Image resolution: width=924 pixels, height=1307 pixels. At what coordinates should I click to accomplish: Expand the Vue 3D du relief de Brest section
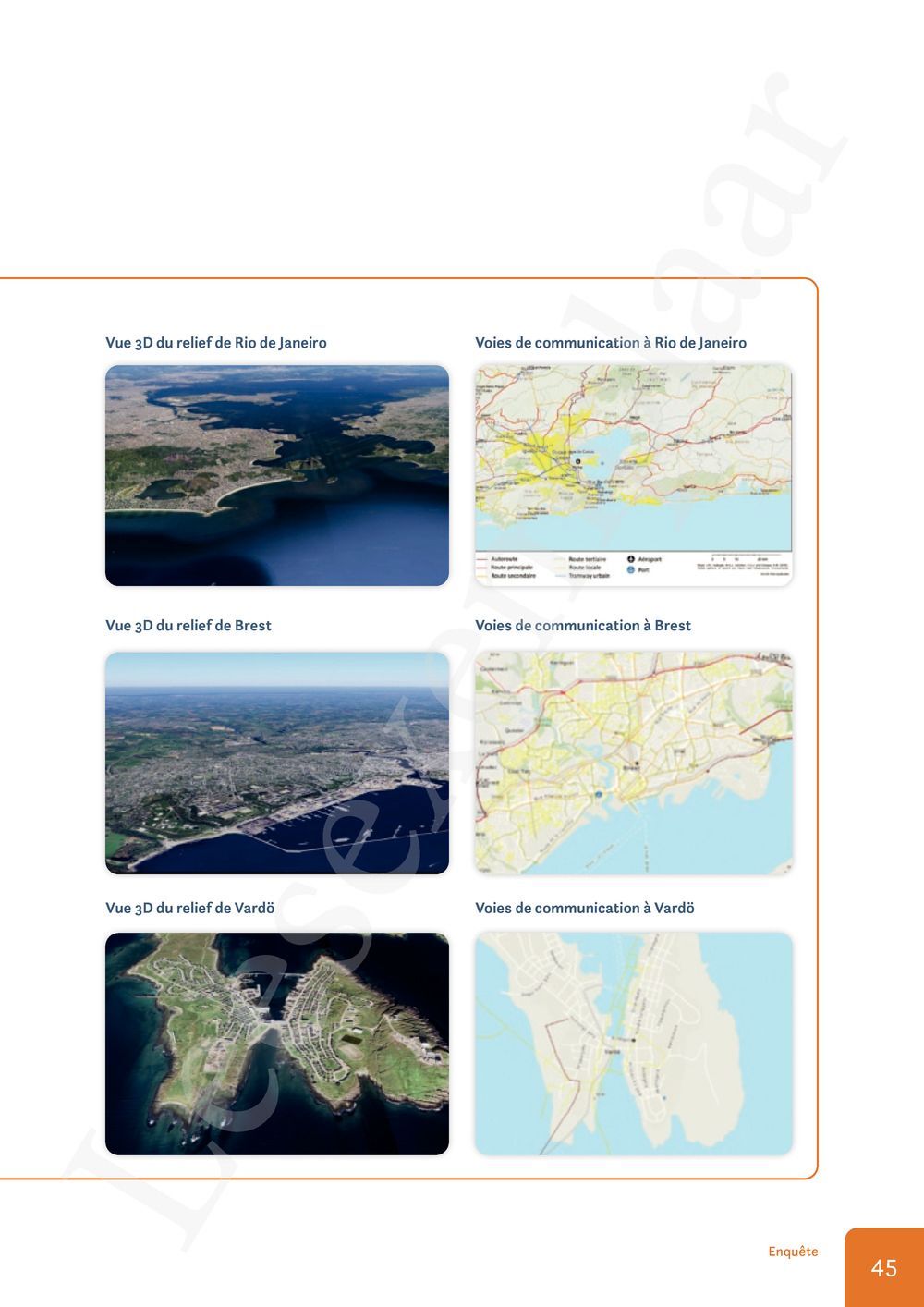[x=188, y=625]
